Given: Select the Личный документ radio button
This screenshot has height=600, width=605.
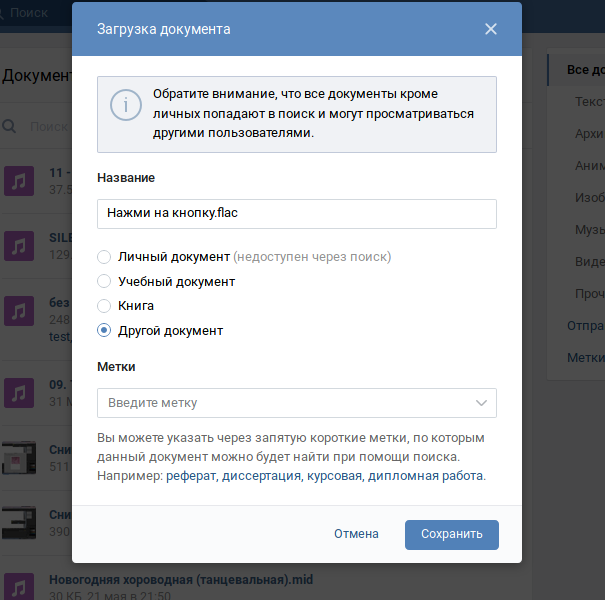Looking at the screenshot, I should tap(104, 257).
